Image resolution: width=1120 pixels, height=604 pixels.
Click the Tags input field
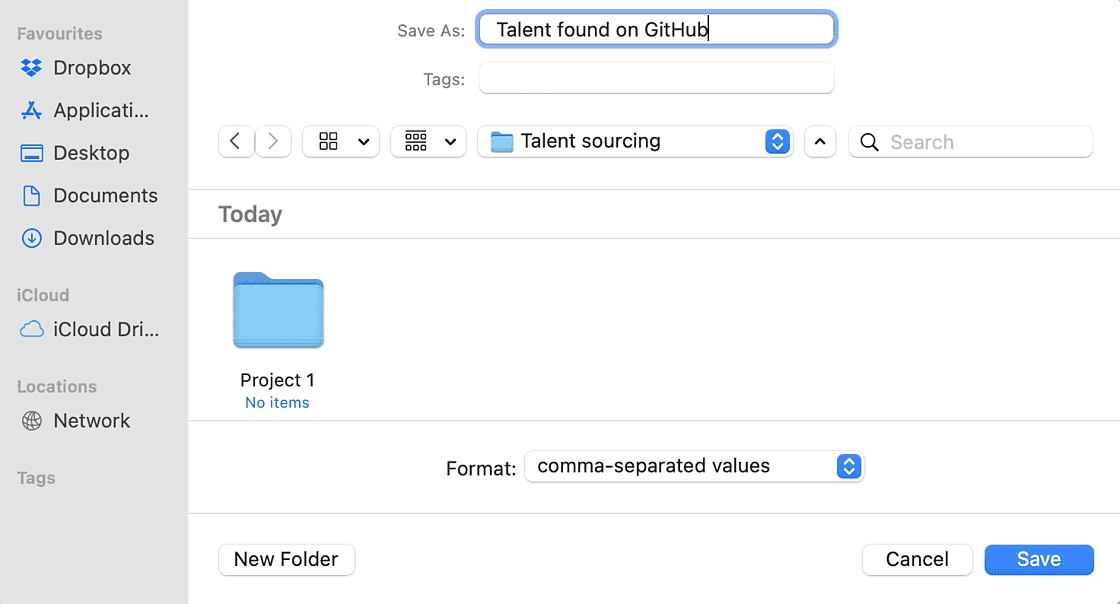656,78
